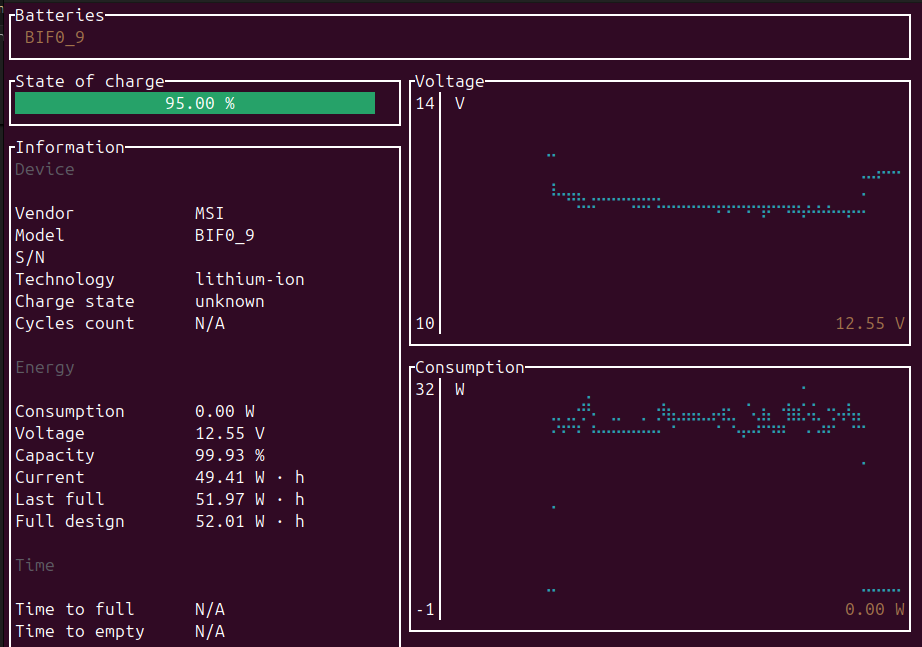Click the Device section header

tap(45, 170)
